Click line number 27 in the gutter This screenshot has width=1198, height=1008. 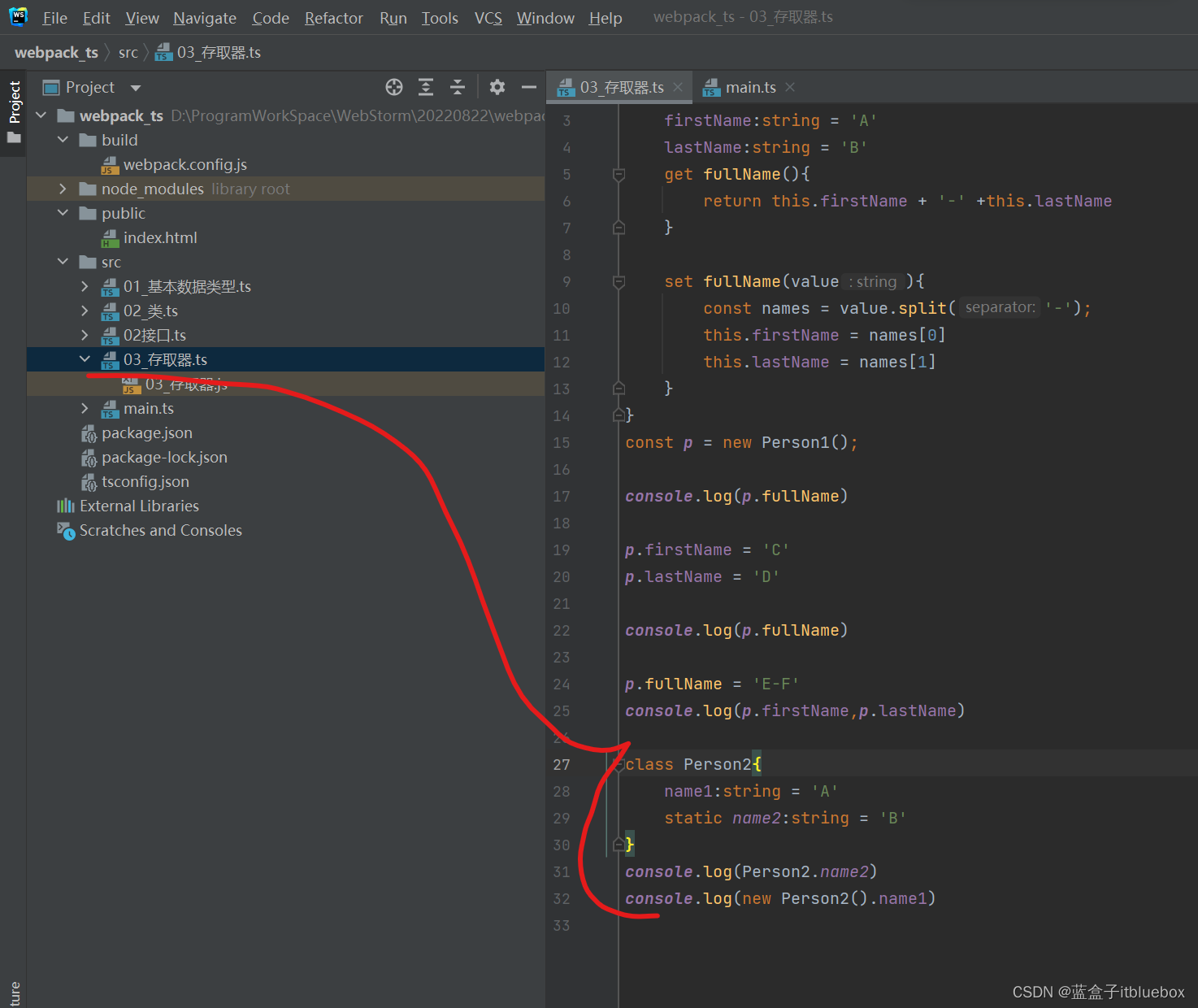pos(562,764)
